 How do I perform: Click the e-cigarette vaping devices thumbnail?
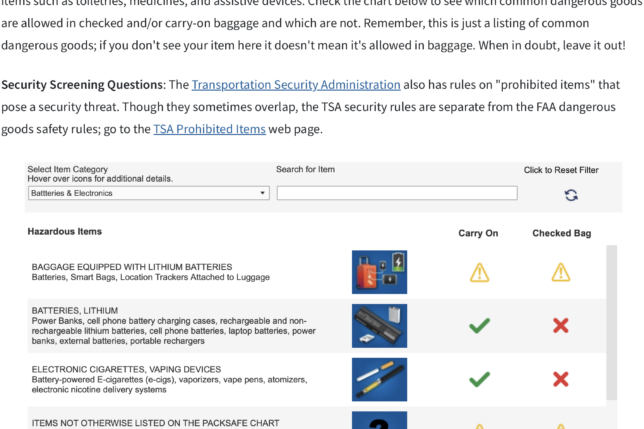tap(379, 379)
